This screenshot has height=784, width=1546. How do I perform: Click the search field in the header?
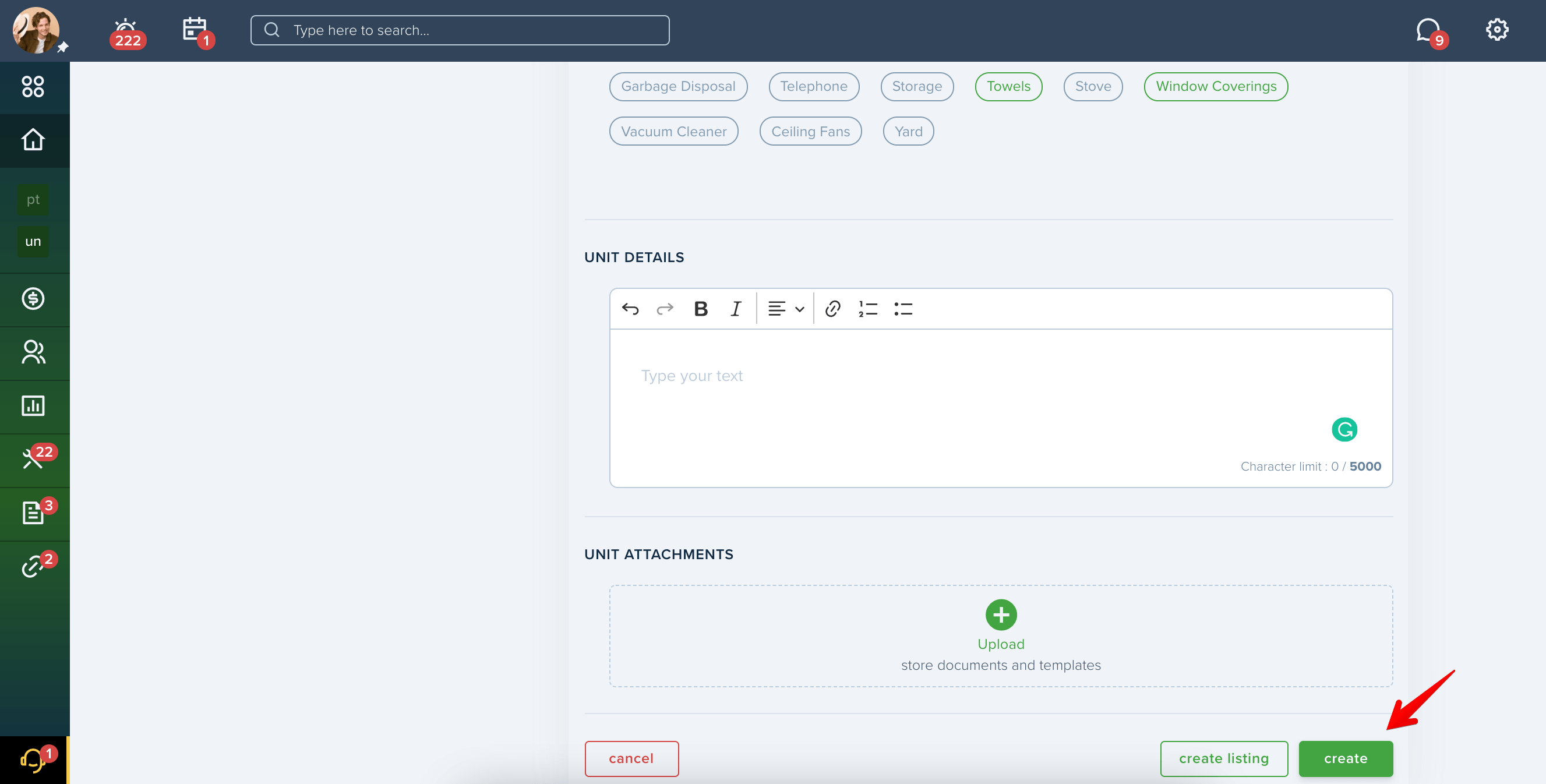(460, 30)
